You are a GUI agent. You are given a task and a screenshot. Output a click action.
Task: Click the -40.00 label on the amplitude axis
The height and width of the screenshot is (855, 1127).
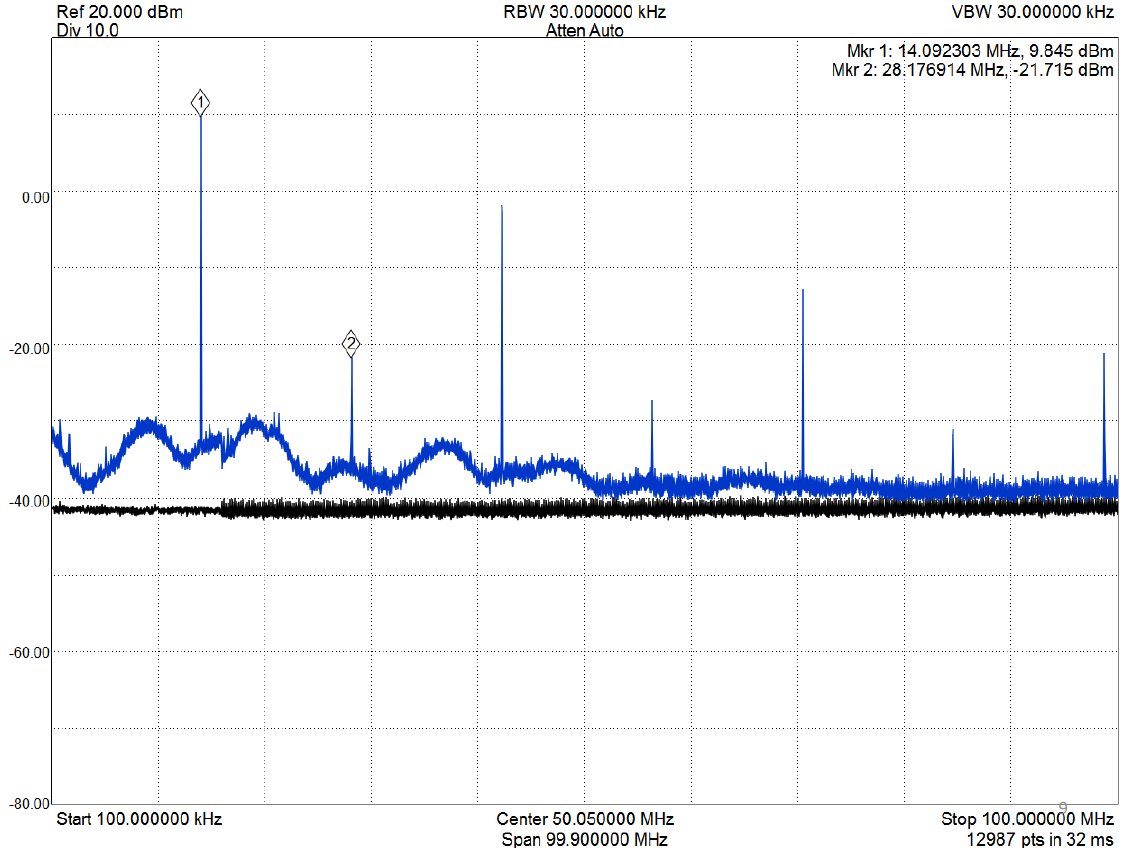tap(35, 501)
